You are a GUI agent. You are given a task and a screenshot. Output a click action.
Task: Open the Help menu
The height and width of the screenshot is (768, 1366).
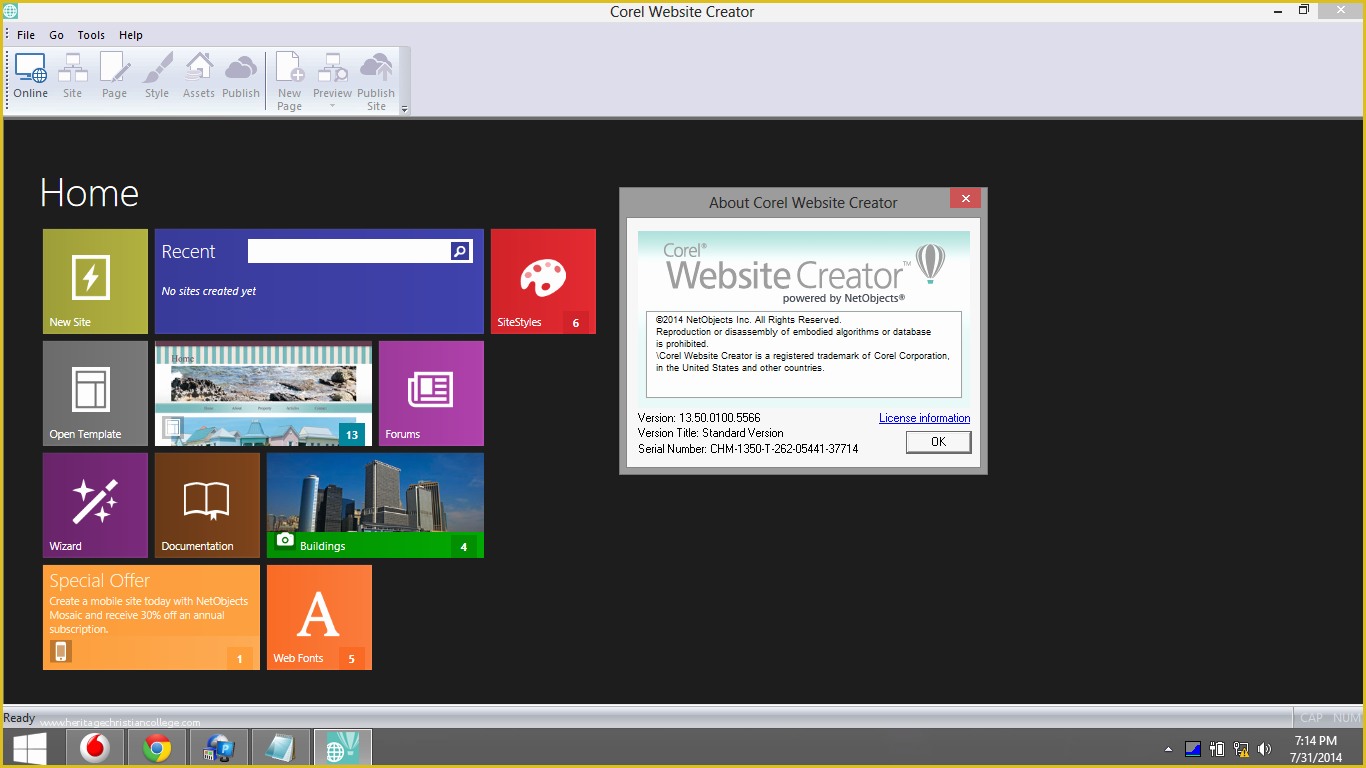click(x=131, y=35)
